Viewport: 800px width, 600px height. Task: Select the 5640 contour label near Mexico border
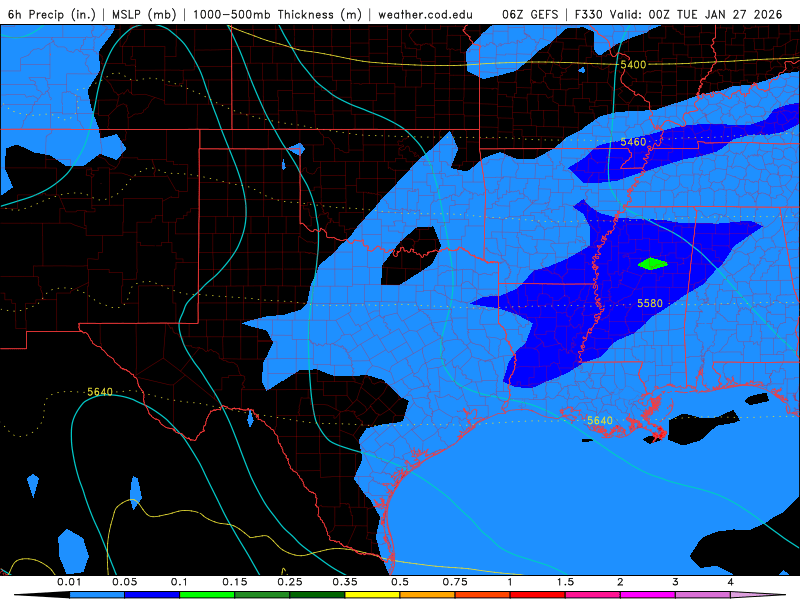click(x=99, y=392)
